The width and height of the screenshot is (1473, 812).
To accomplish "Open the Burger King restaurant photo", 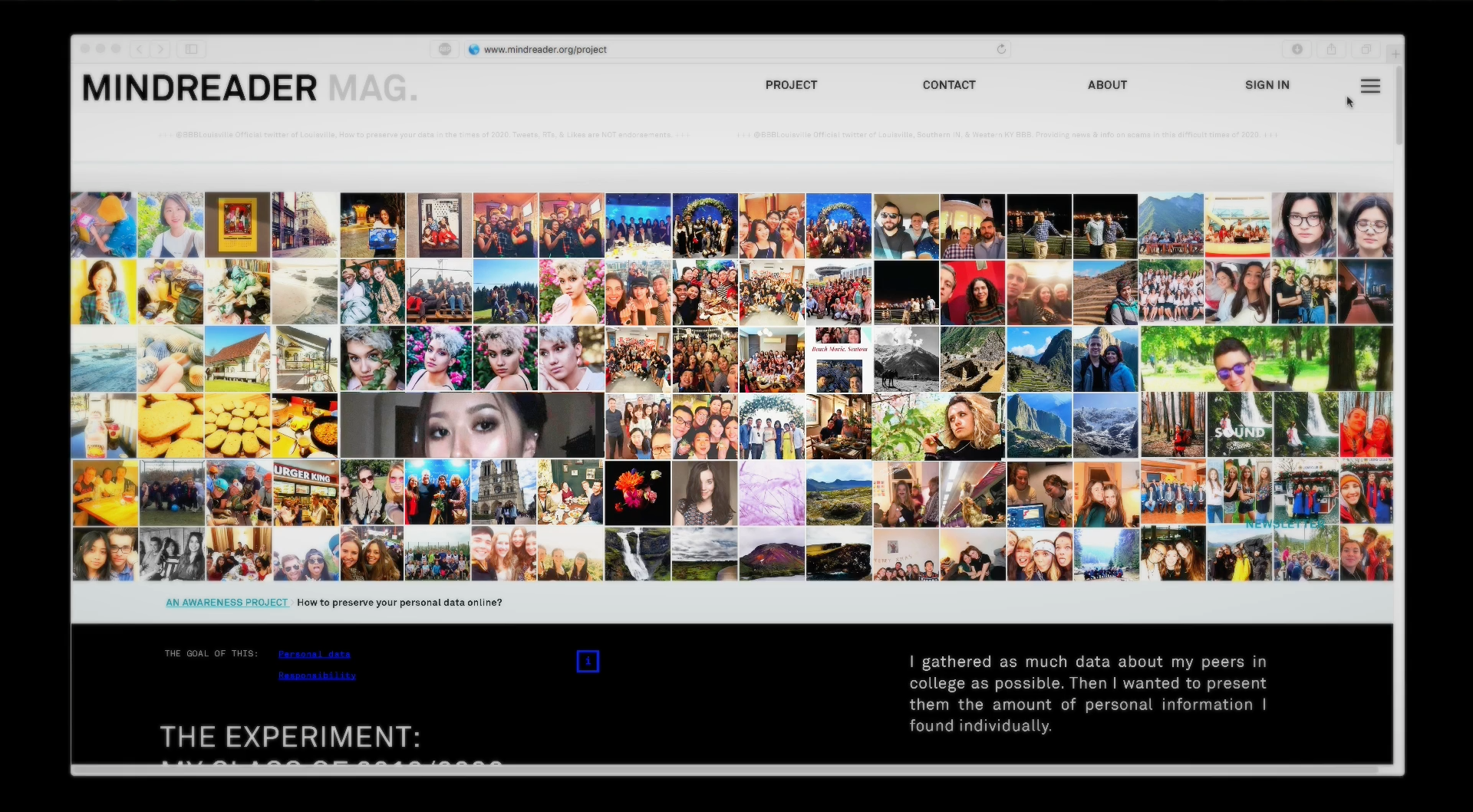I will pos(305,493).
